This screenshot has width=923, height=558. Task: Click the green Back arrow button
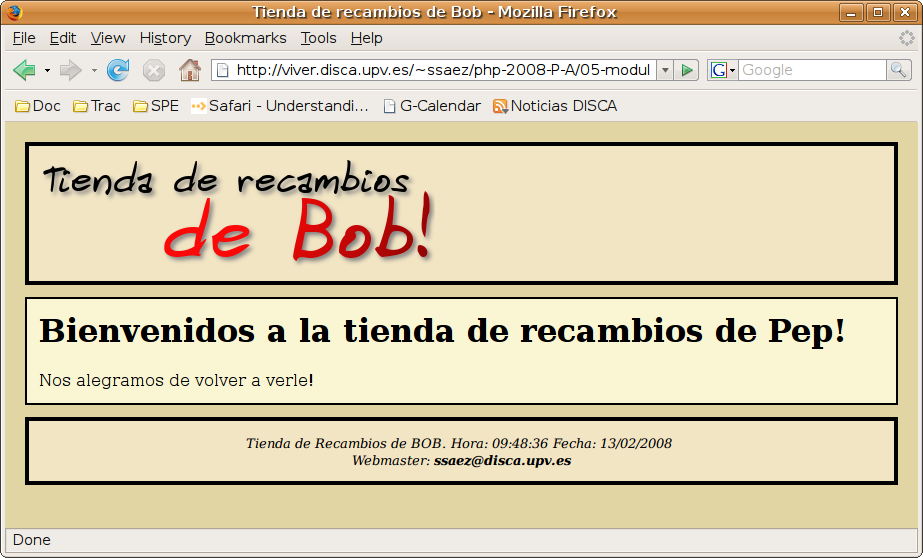24,70
